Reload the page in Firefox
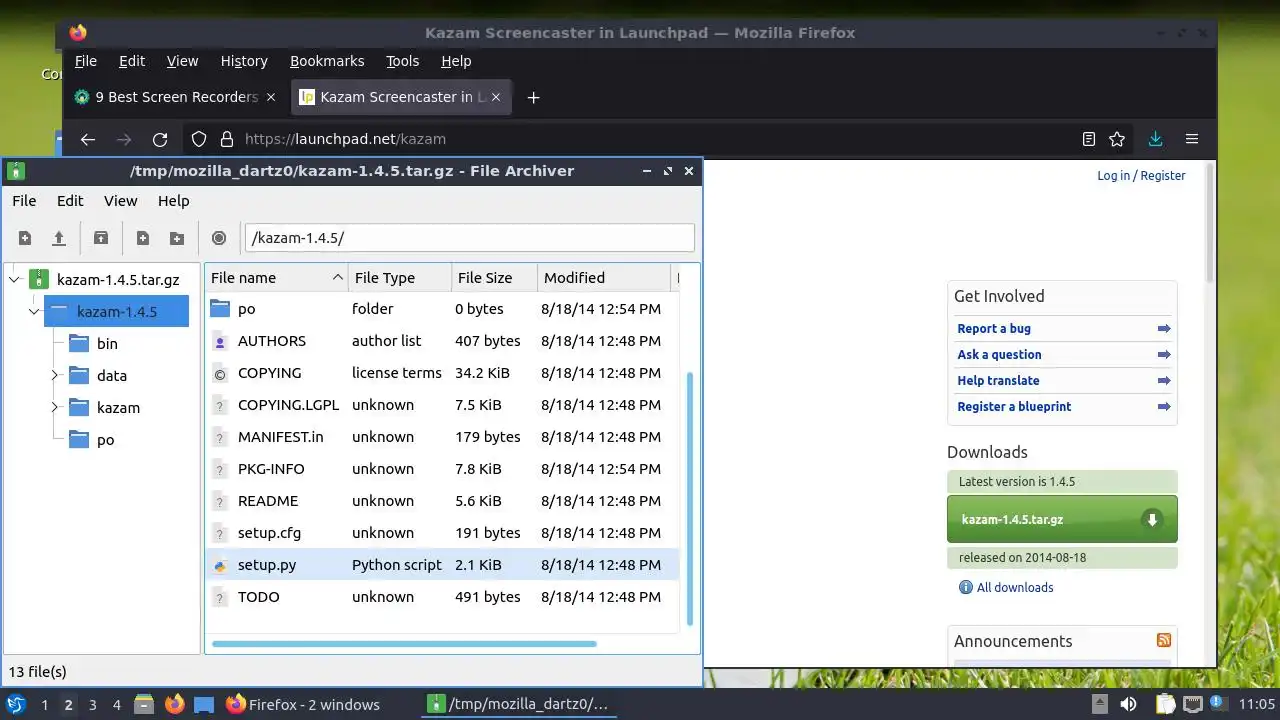Viewport: 1280px width, 720px height. click(x=160, y=139)
